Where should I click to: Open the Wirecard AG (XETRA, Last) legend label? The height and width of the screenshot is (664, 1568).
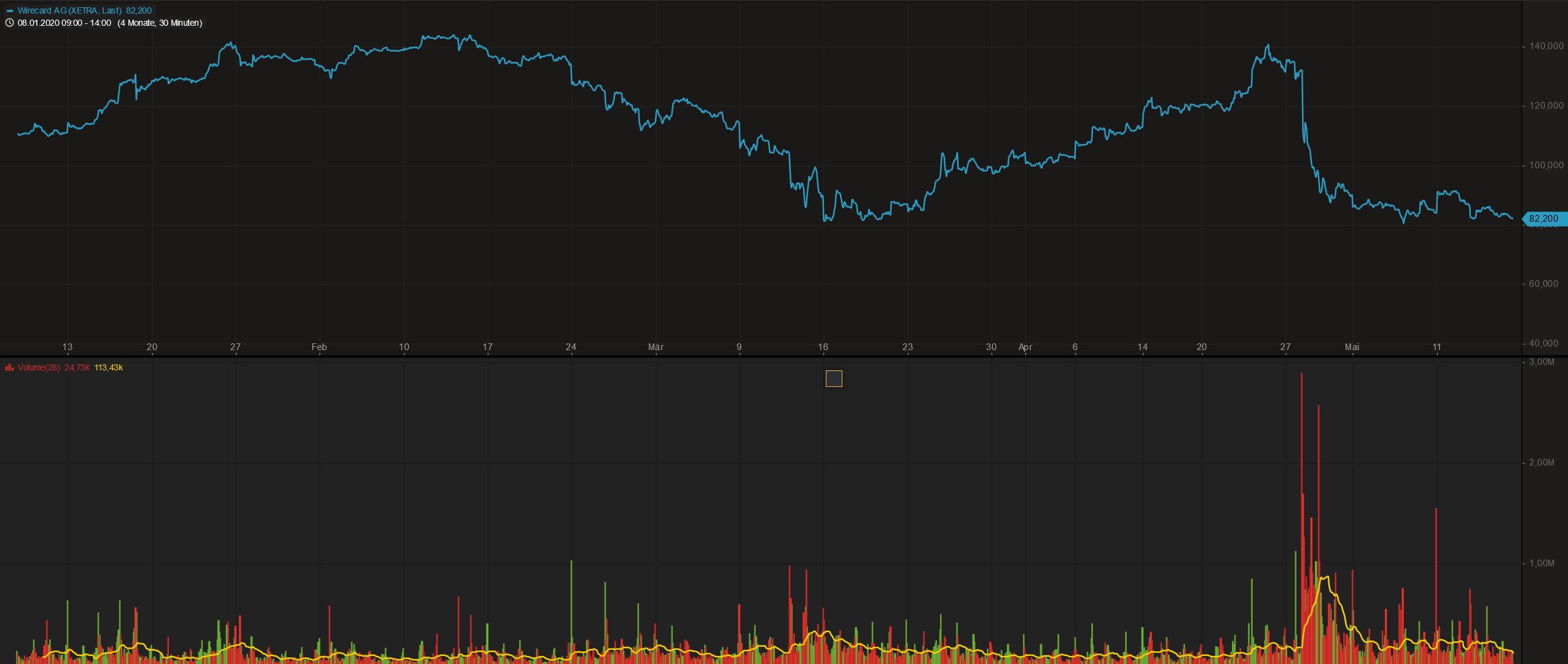coord(69,11)
